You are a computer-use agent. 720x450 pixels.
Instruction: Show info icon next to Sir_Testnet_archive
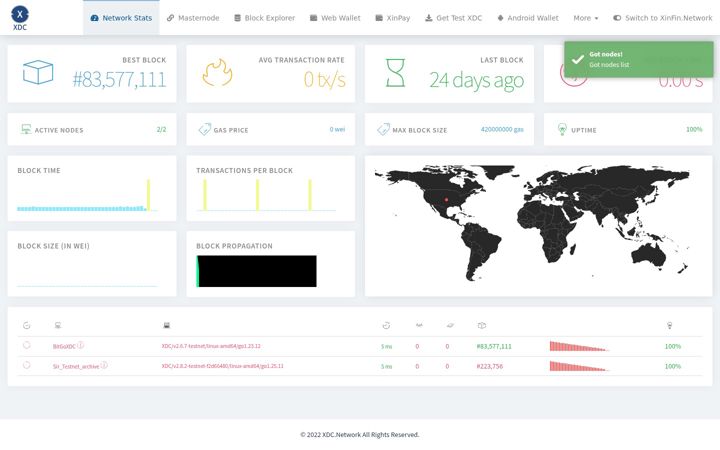click(x=104, y=365)
